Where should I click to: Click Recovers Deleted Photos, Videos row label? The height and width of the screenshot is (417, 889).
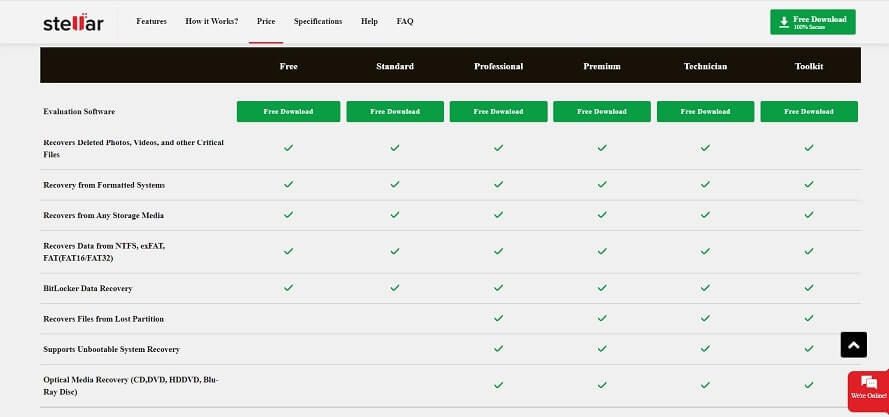133,148
